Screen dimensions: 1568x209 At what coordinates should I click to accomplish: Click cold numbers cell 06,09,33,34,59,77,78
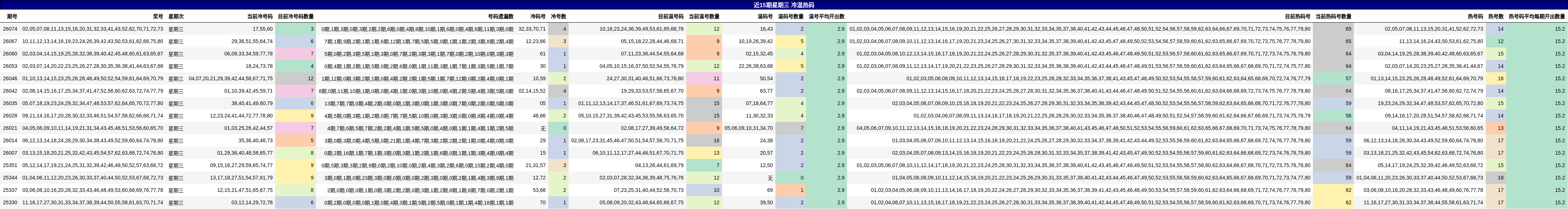[248, 54]
